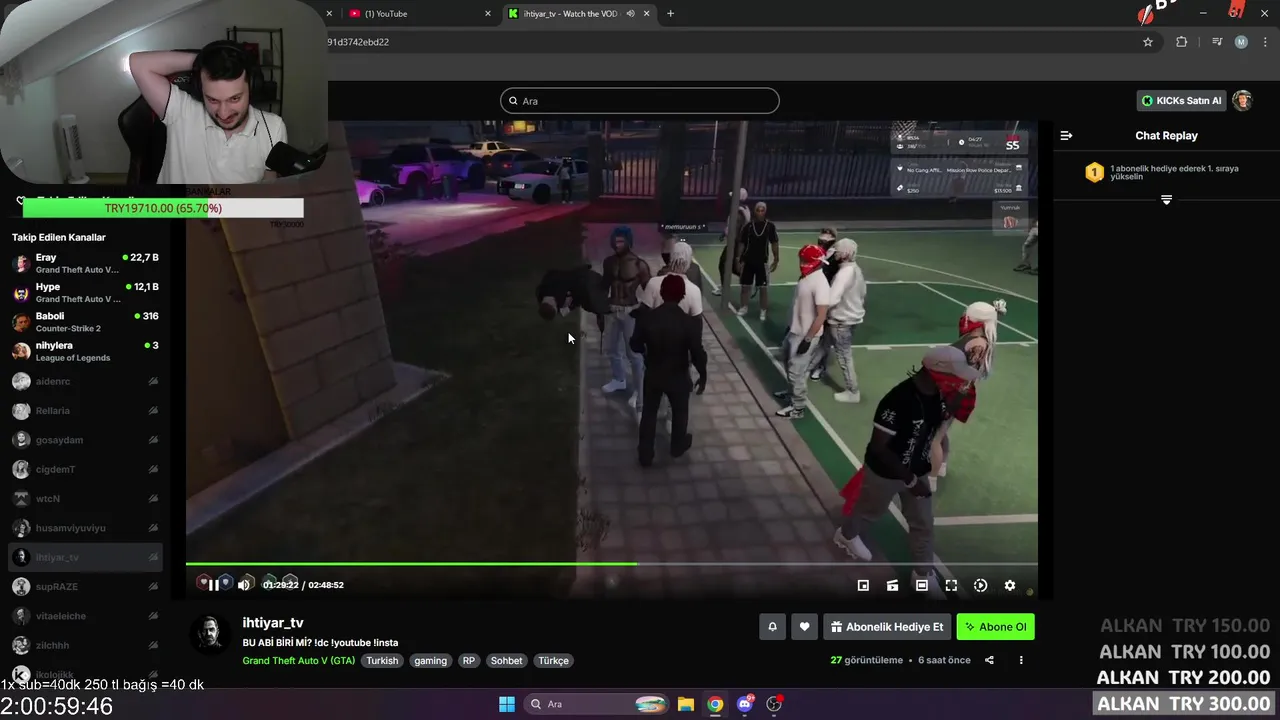This screenshot has height=720, width=1280.
Task: Toggle notifications with the bell button
Action: [x=772, y=627]
